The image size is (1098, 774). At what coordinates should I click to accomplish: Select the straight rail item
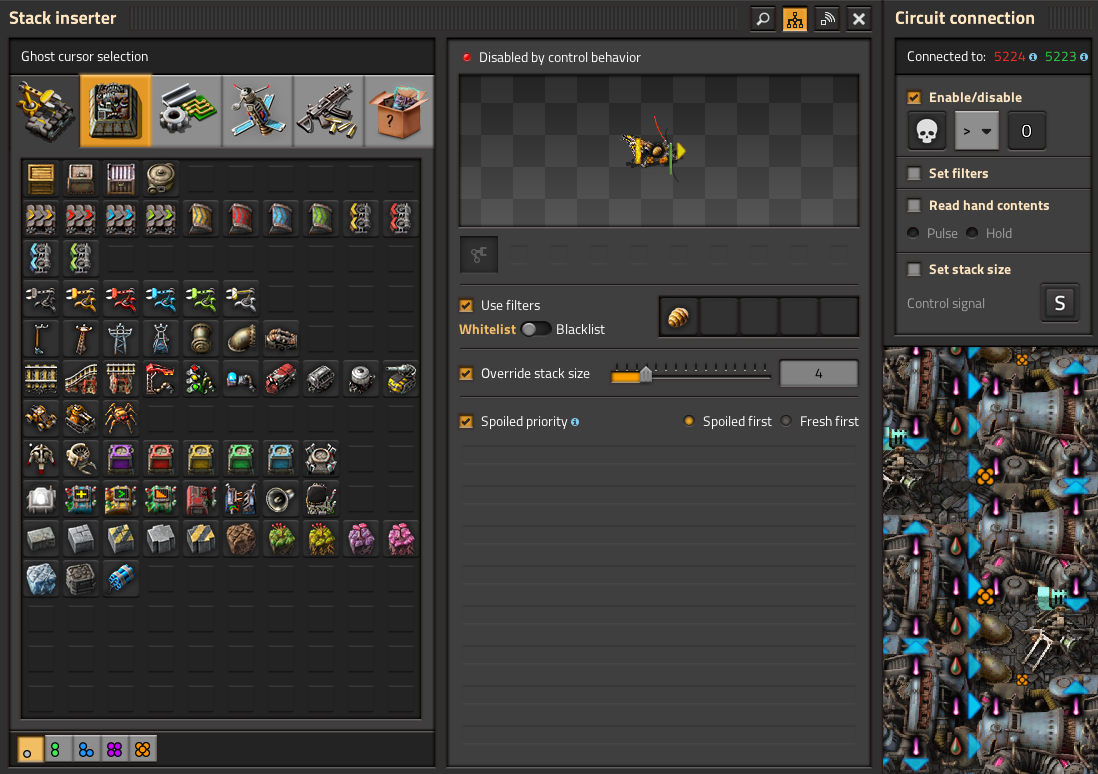[41, 379]
